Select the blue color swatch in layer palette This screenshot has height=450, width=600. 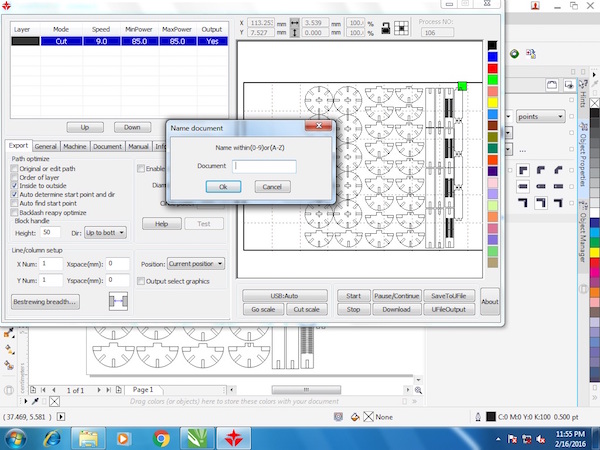tap(492, 57)
